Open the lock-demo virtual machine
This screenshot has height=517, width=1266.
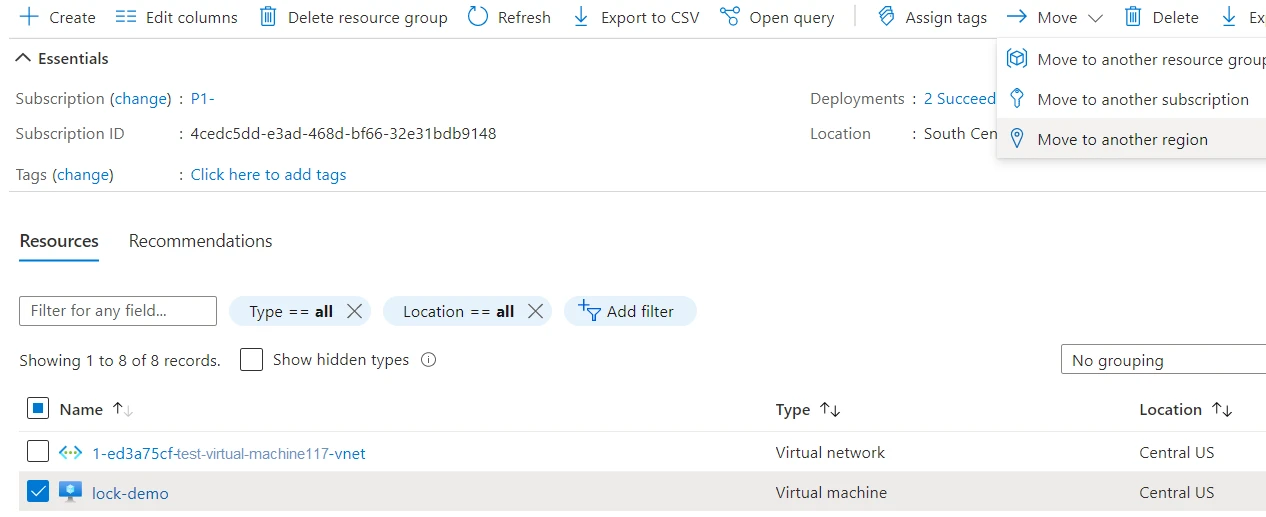(130, 493)
